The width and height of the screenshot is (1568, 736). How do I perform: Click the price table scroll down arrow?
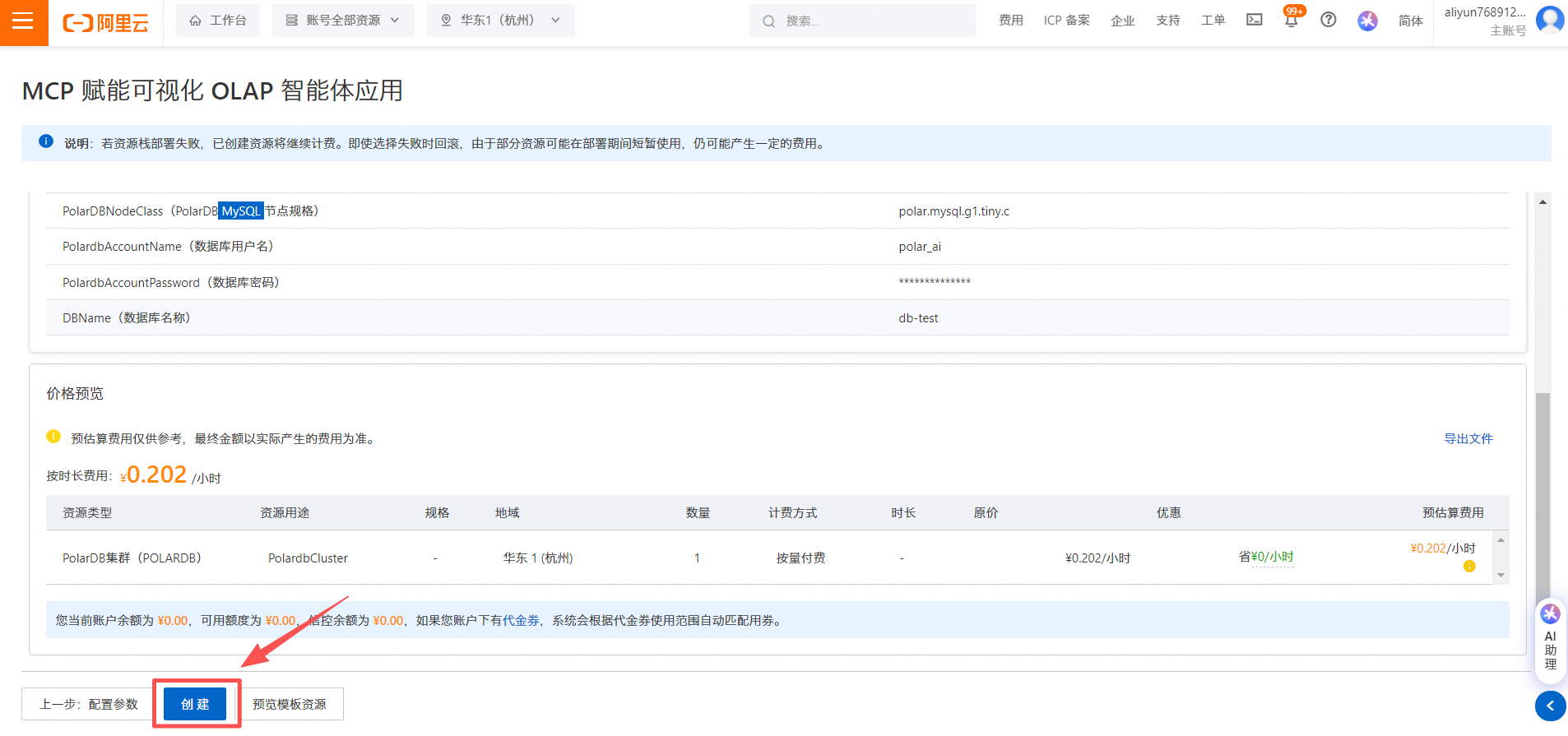click(1501, 576)
